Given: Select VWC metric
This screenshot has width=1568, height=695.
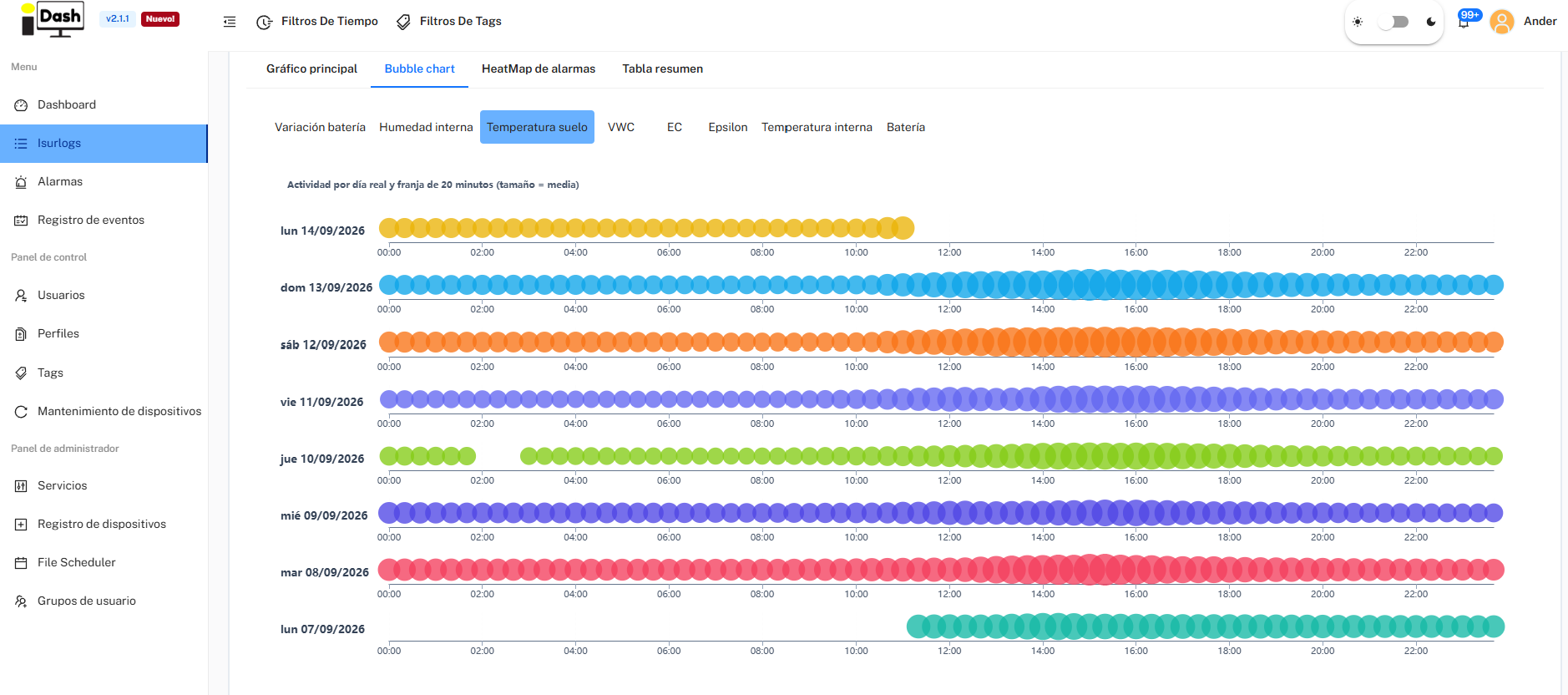Looking at the screenshot, I should point(621,127).
